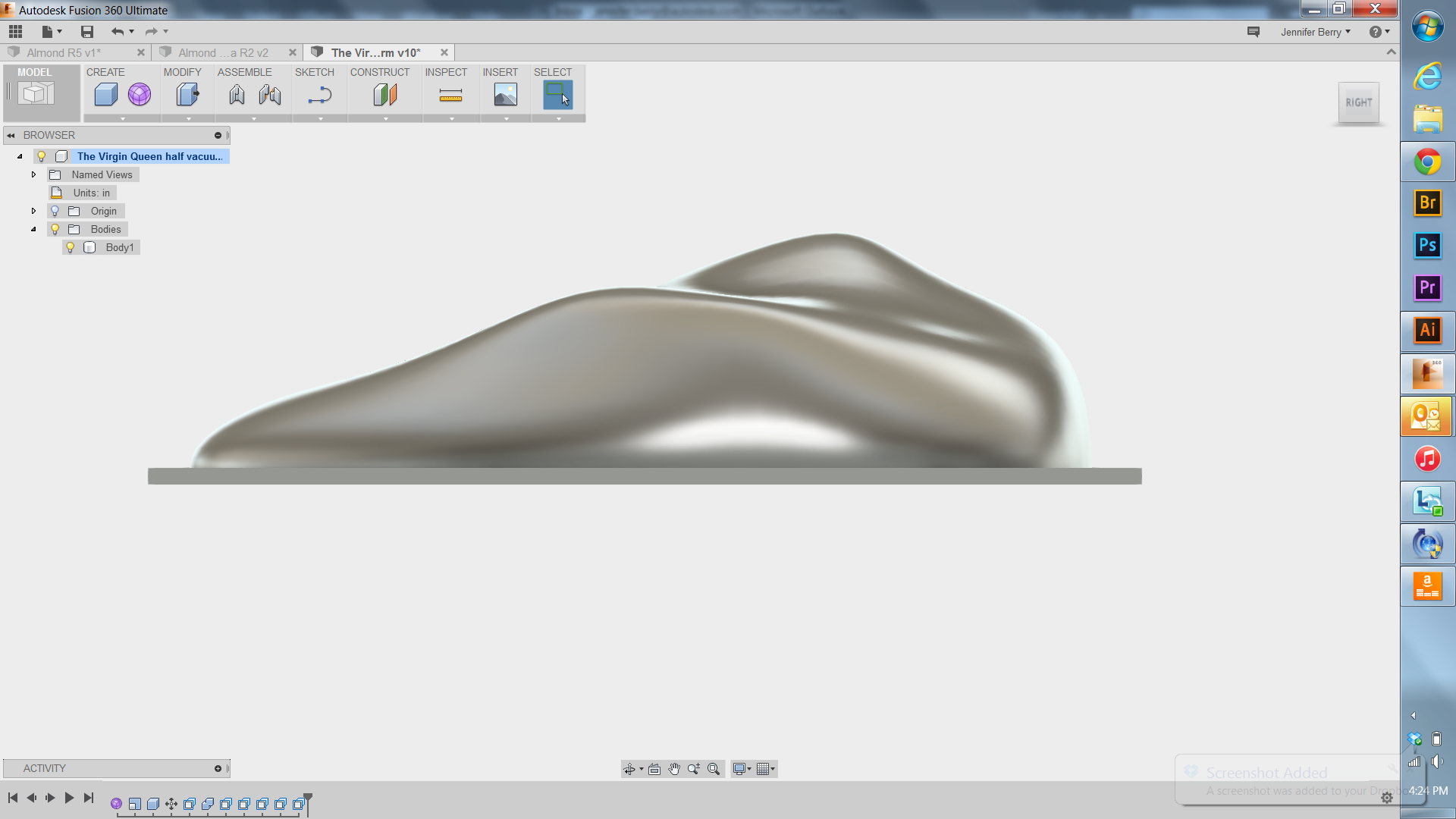Viewport: 1456px width, 819px height.
Task: Select the Zoom tool
Action: [694, 769]
